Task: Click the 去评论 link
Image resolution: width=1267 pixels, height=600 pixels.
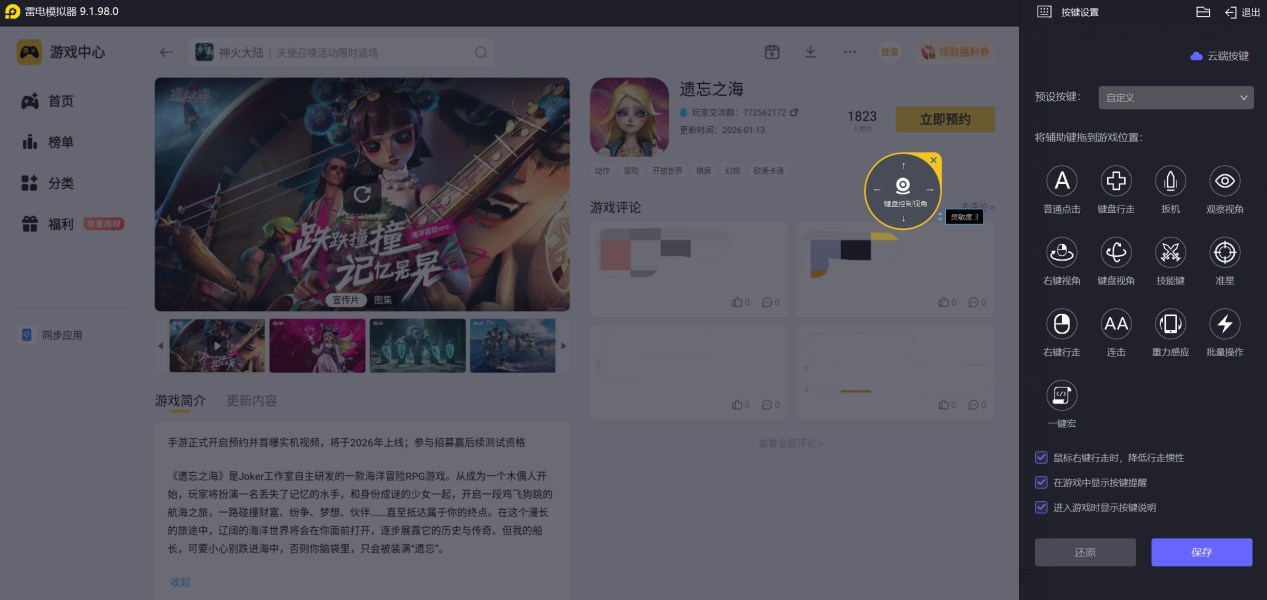Action: point(977,207)
